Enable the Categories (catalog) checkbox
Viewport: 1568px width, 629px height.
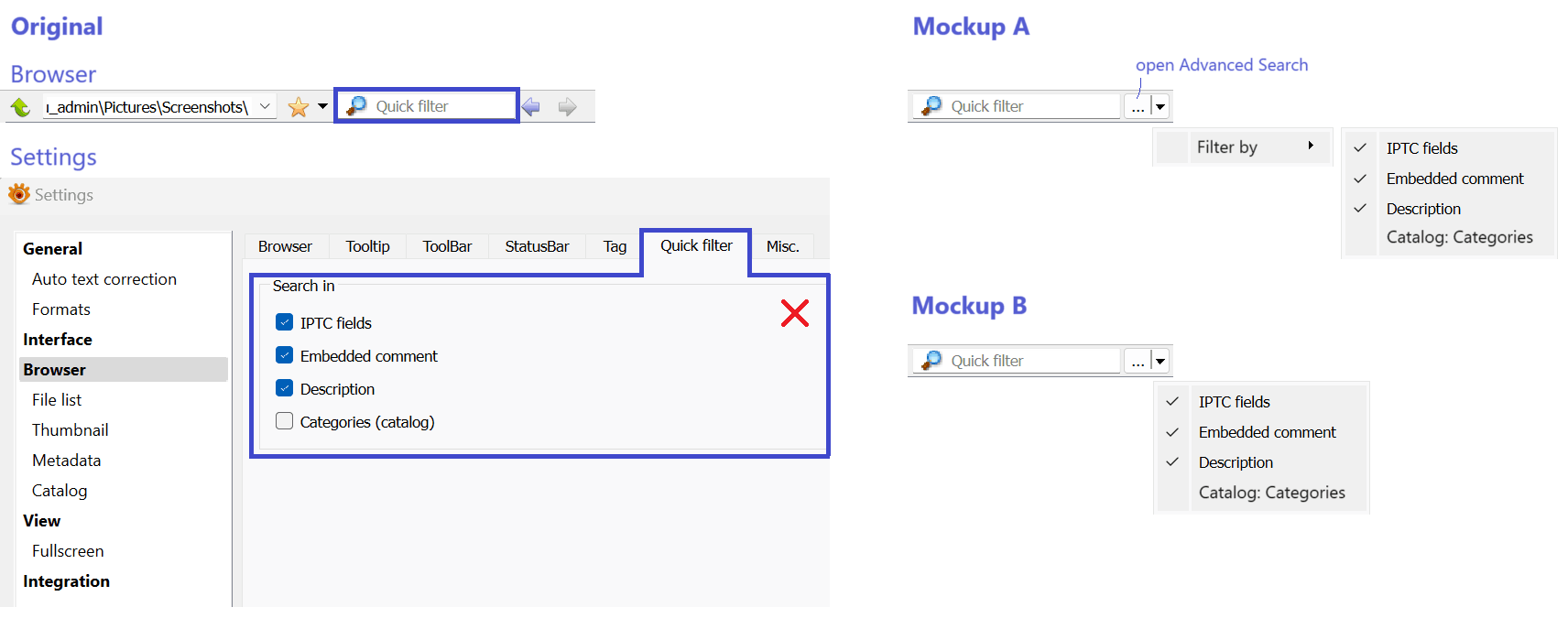coord(285,421)
